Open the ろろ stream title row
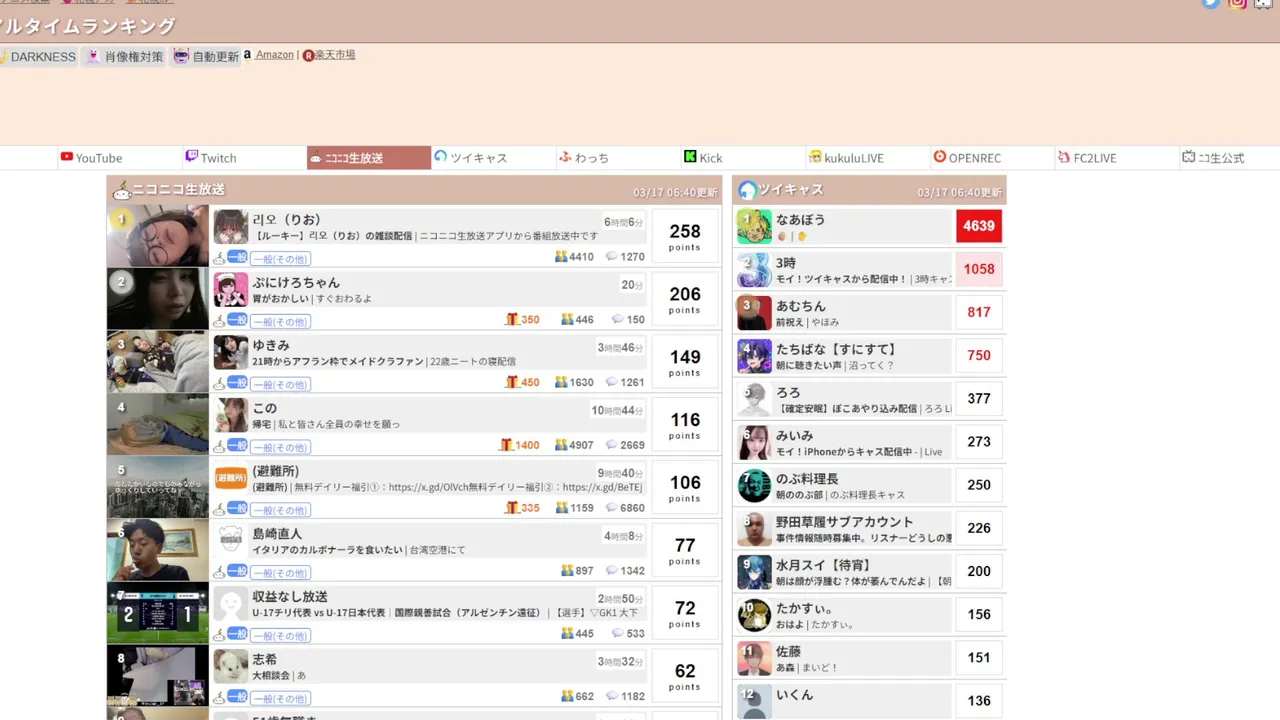This screenshot has width=1280, height=720. click(x=864, y=409)
